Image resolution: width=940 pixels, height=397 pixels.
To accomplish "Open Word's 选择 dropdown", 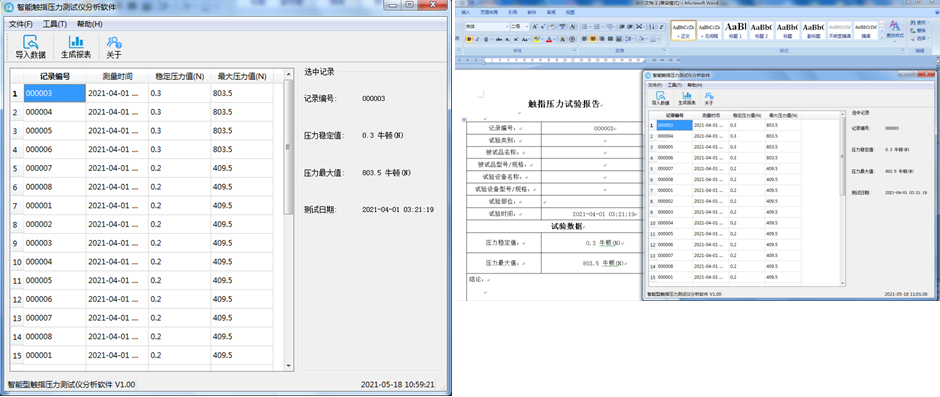I will [x=921, y=38].
